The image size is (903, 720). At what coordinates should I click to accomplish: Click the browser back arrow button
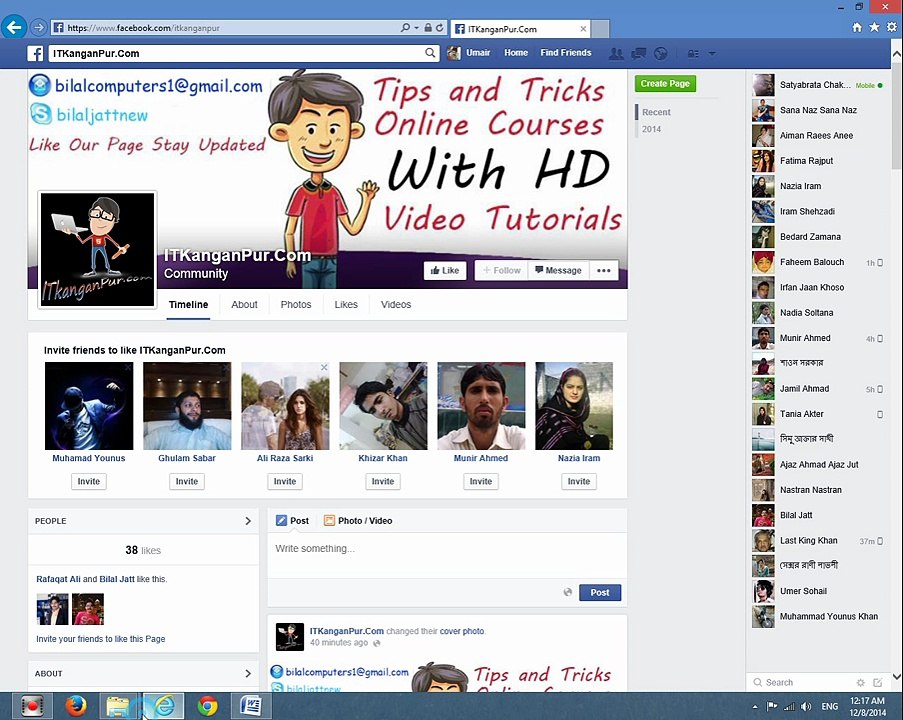pos(14,27)
